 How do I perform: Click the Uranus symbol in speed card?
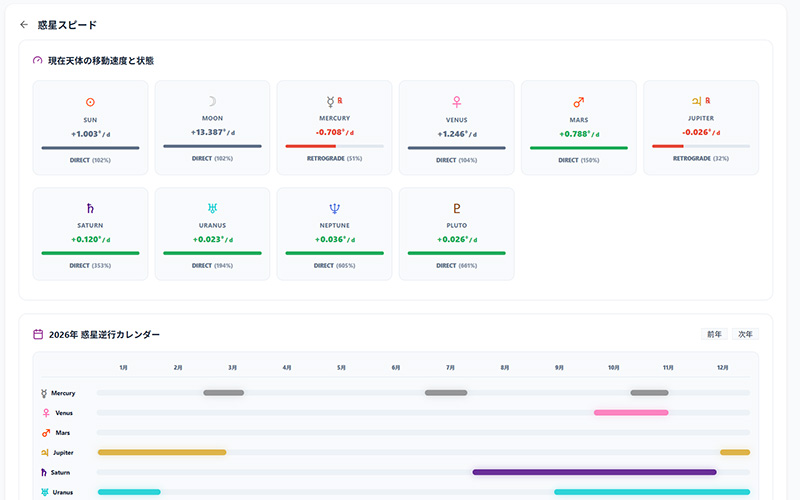coord(211,209)
